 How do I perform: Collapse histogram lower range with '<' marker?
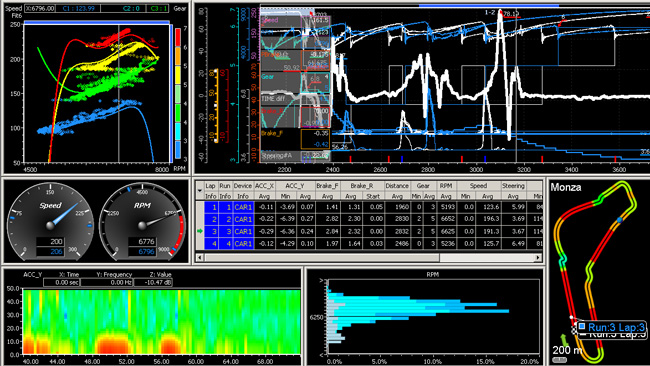(321, 355)
